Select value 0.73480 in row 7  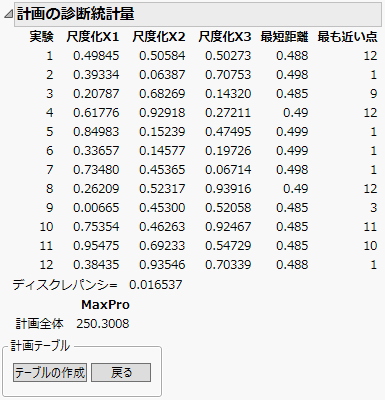(x=96, y=170)
